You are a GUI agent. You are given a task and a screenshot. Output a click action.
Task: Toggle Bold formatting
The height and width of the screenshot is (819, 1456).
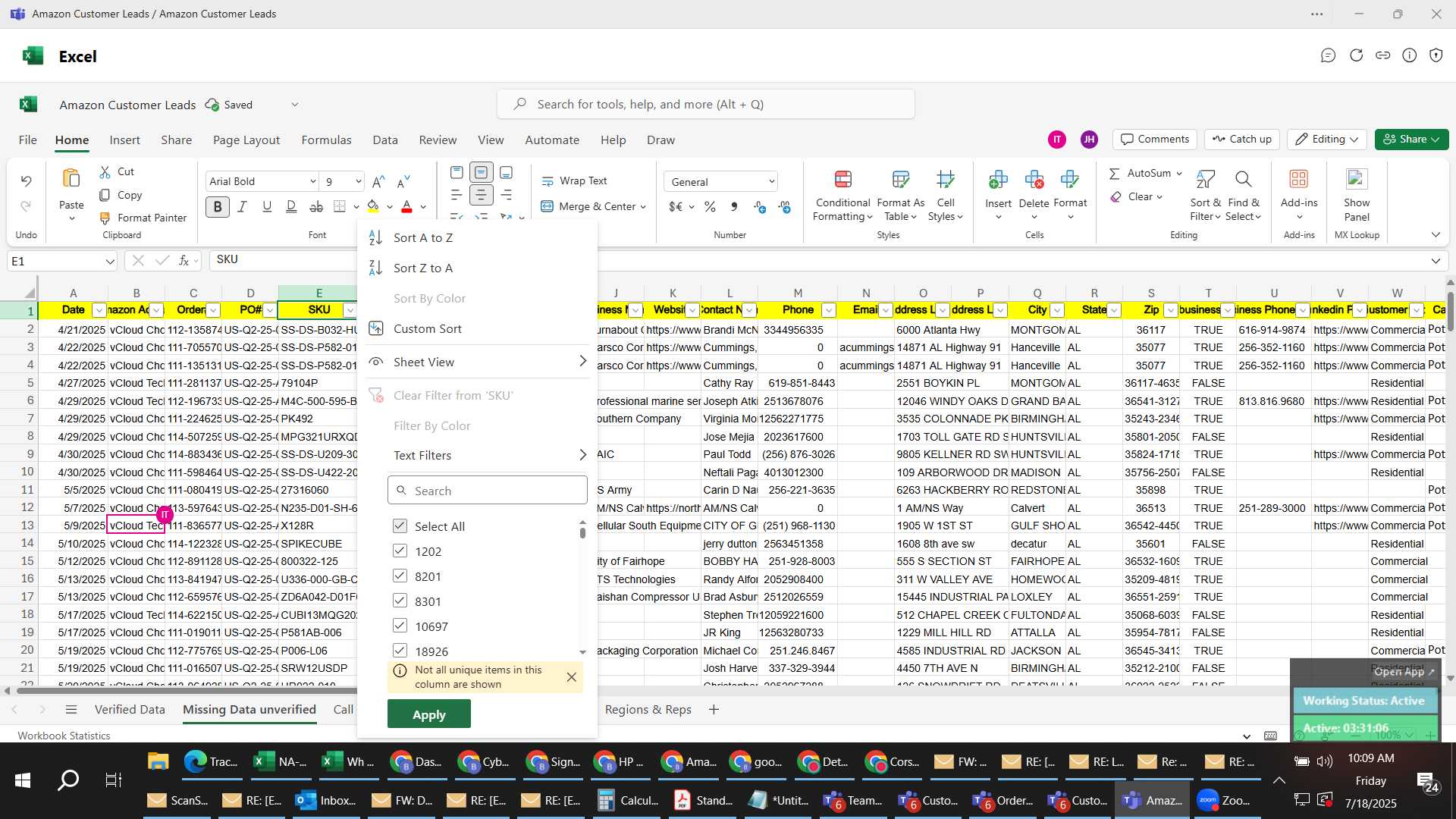[x=218, y=206]
